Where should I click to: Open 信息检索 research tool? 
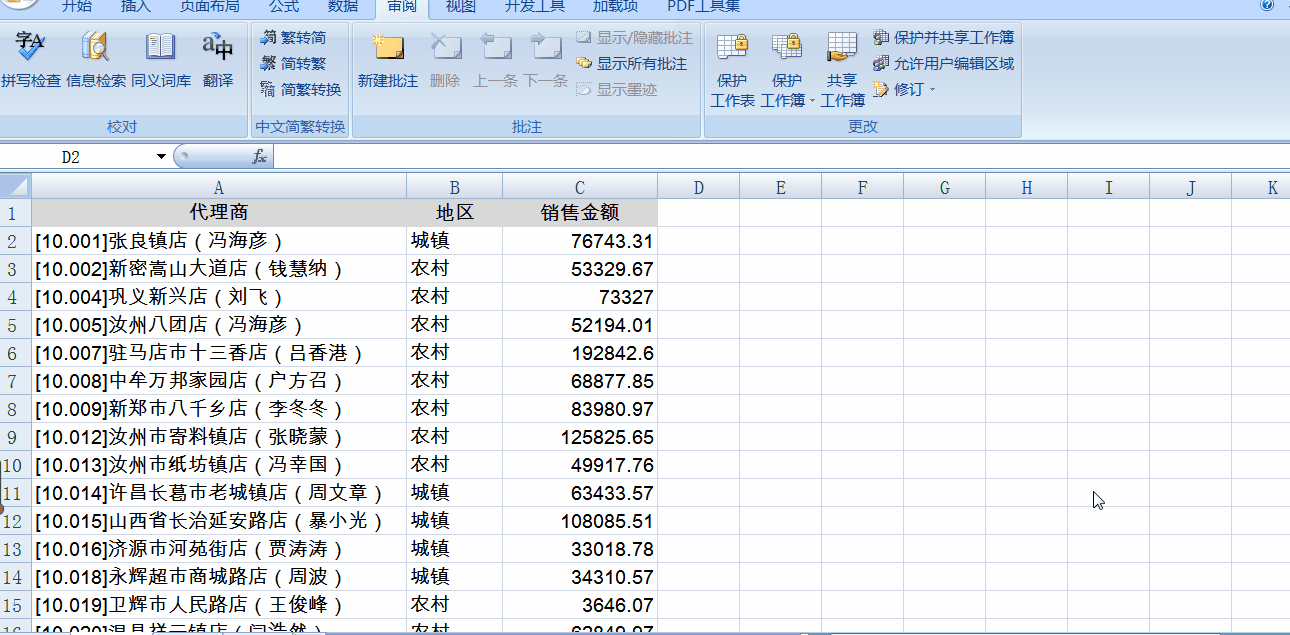click(x=96, y=60)
